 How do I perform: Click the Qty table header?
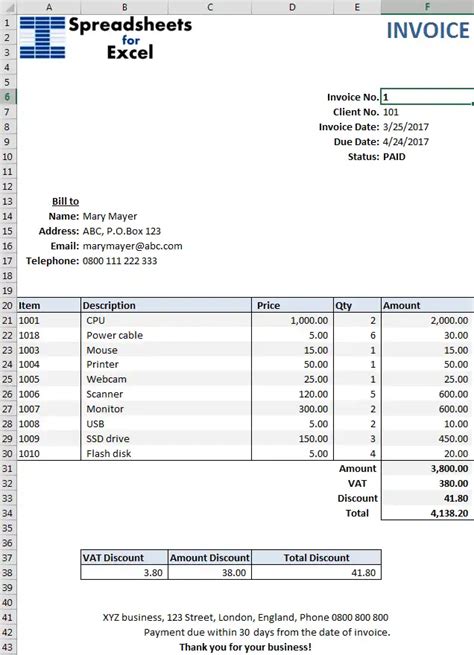357,305
